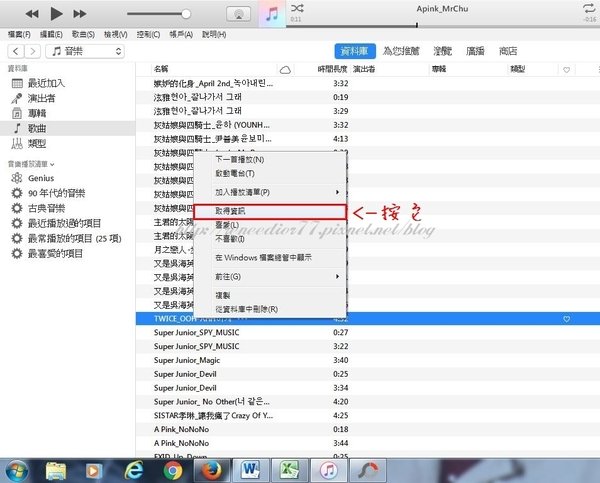This screenshot has width=600, height=483.
Task: Switch to the 廣播 tab
Action: pos(475,51)
